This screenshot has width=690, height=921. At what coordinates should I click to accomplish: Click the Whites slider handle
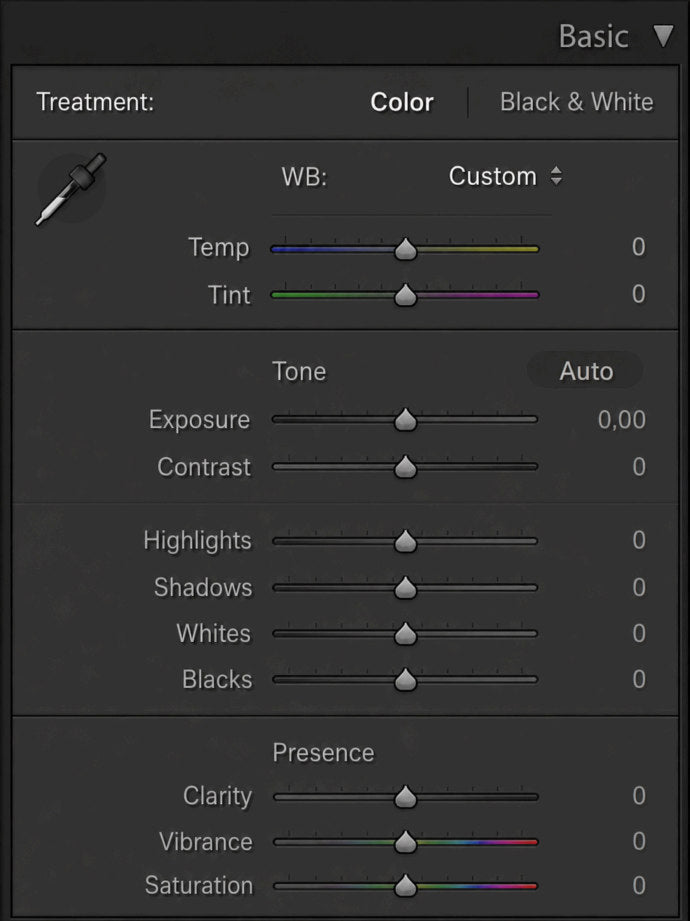click(405, 633)
